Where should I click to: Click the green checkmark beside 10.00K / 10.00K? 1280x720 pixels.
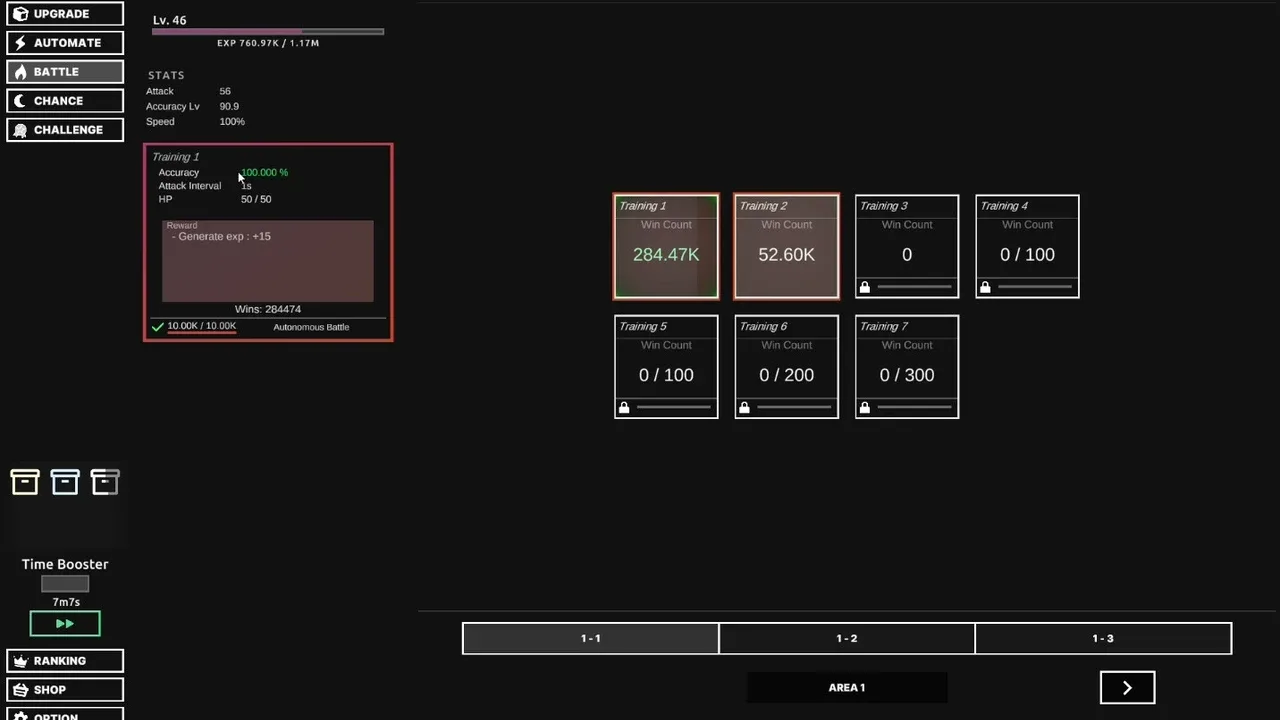click(x=157, y=326)
